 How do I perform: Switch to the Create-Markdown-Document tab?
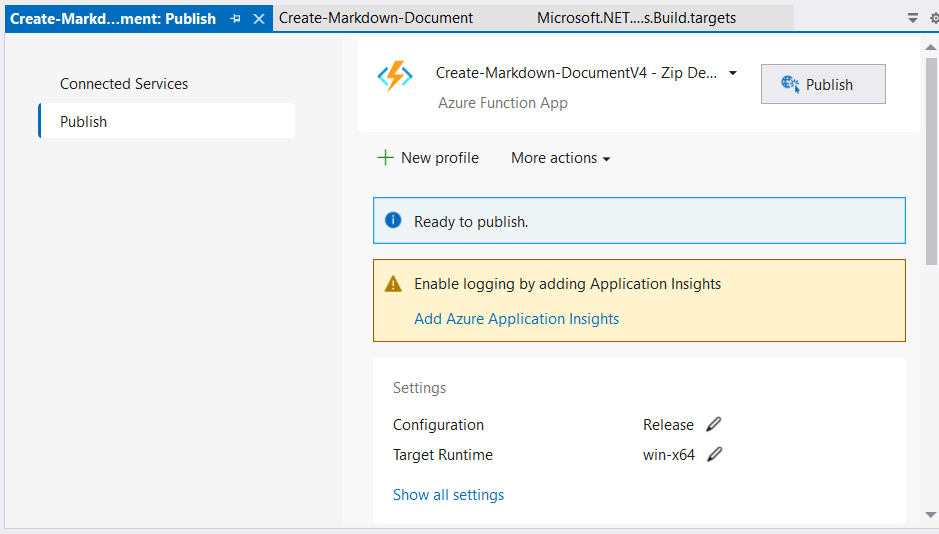375,19
